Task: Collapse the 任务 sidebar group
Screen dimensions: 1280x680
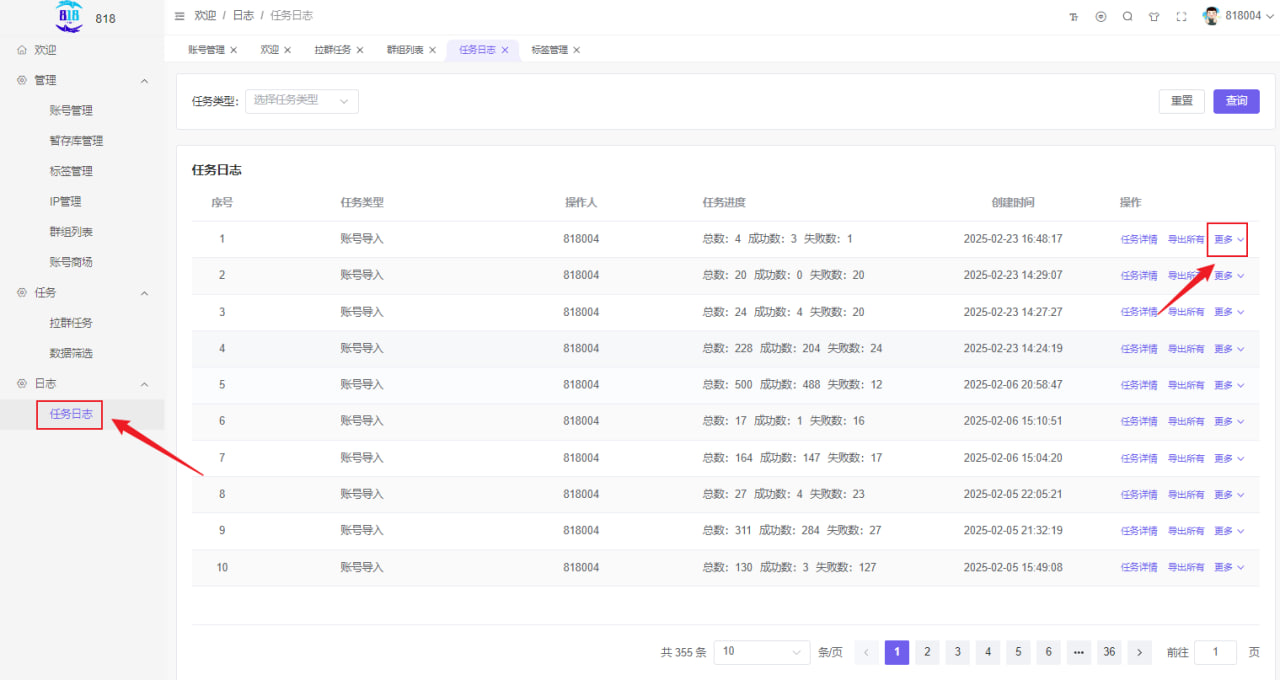Action: click(144, 293)
